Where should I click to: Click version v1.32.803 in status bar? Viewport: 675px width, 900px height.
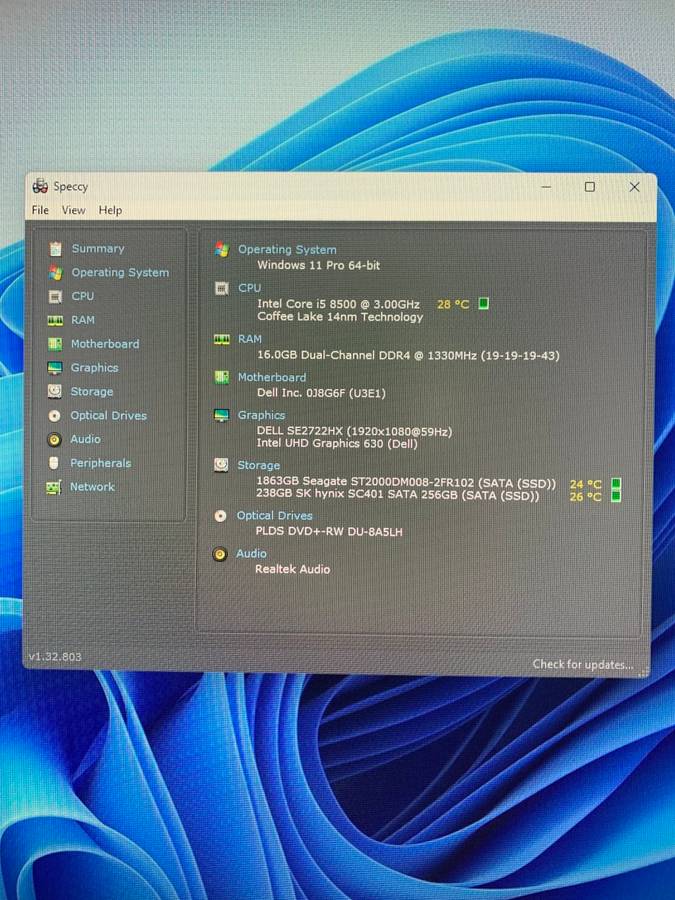coord(55,657)
